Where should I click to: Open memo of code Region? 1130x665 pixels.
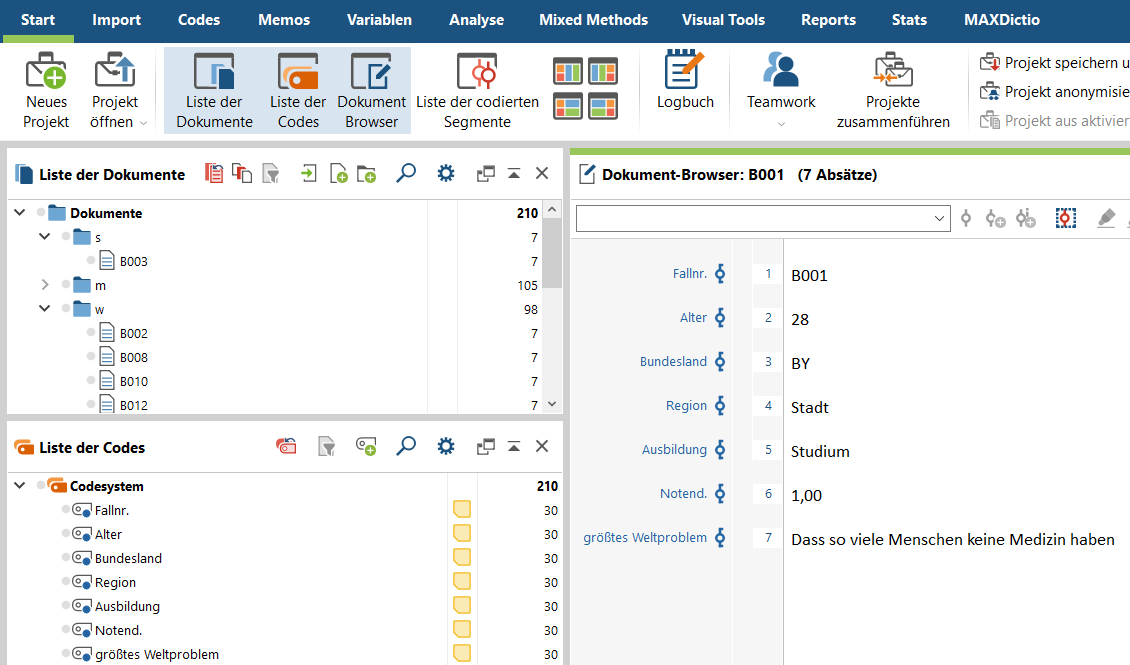click(x=462, y=581)
